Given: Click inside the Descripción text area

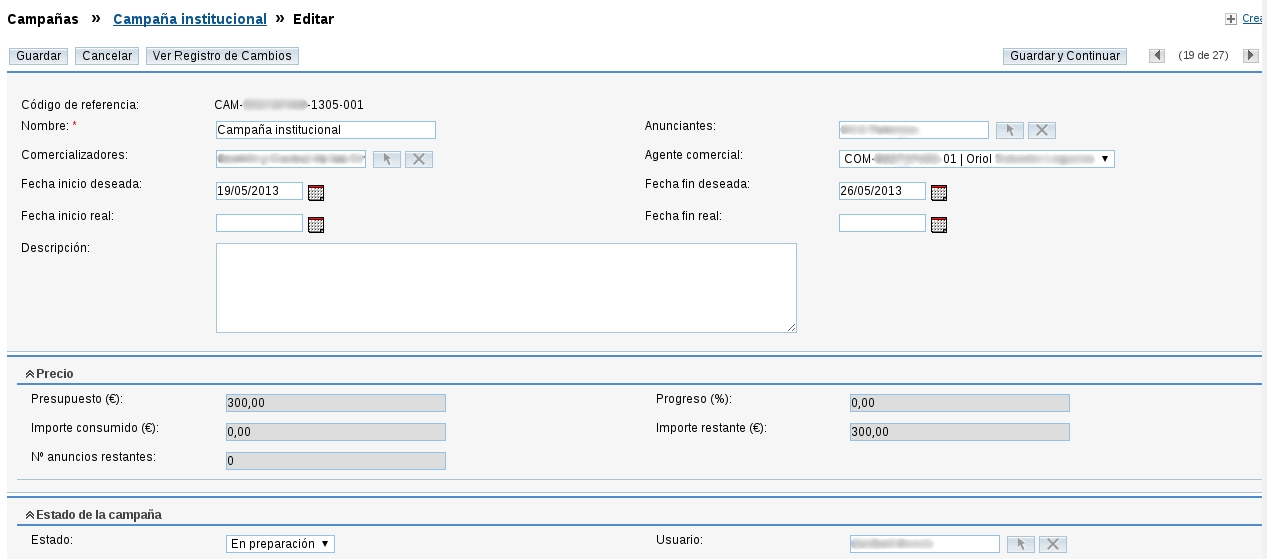Looking at the screenshot, I should point(506,288).
